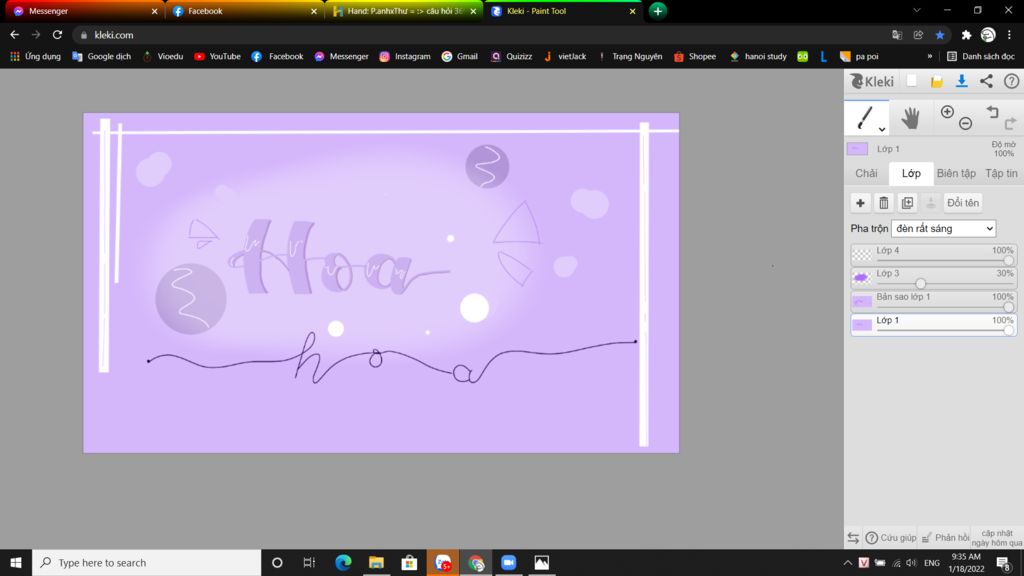Open the Google dịch bookmark
Image resolution: width=1024 pixels, height=576 pixels.
(x=101, y=56)
